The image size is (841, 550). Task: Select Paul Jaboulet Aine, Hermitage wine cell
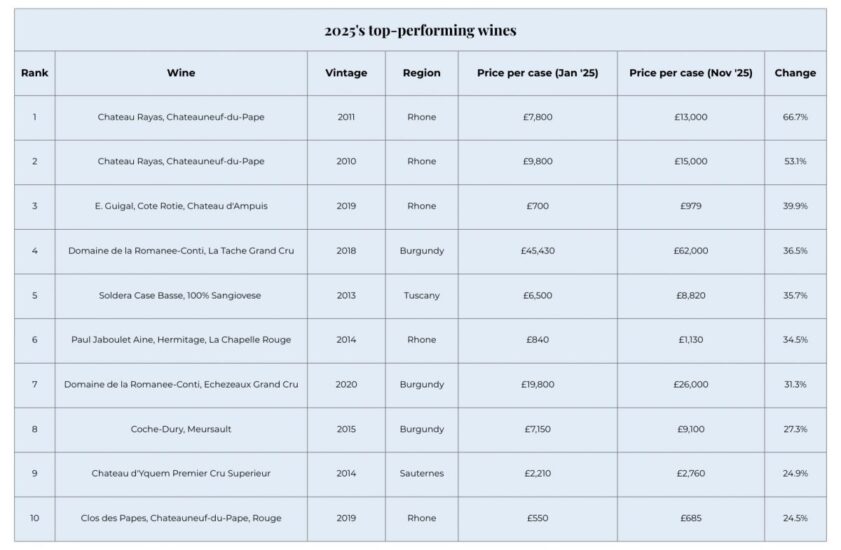pyautogui.click(x=181, y=340)
